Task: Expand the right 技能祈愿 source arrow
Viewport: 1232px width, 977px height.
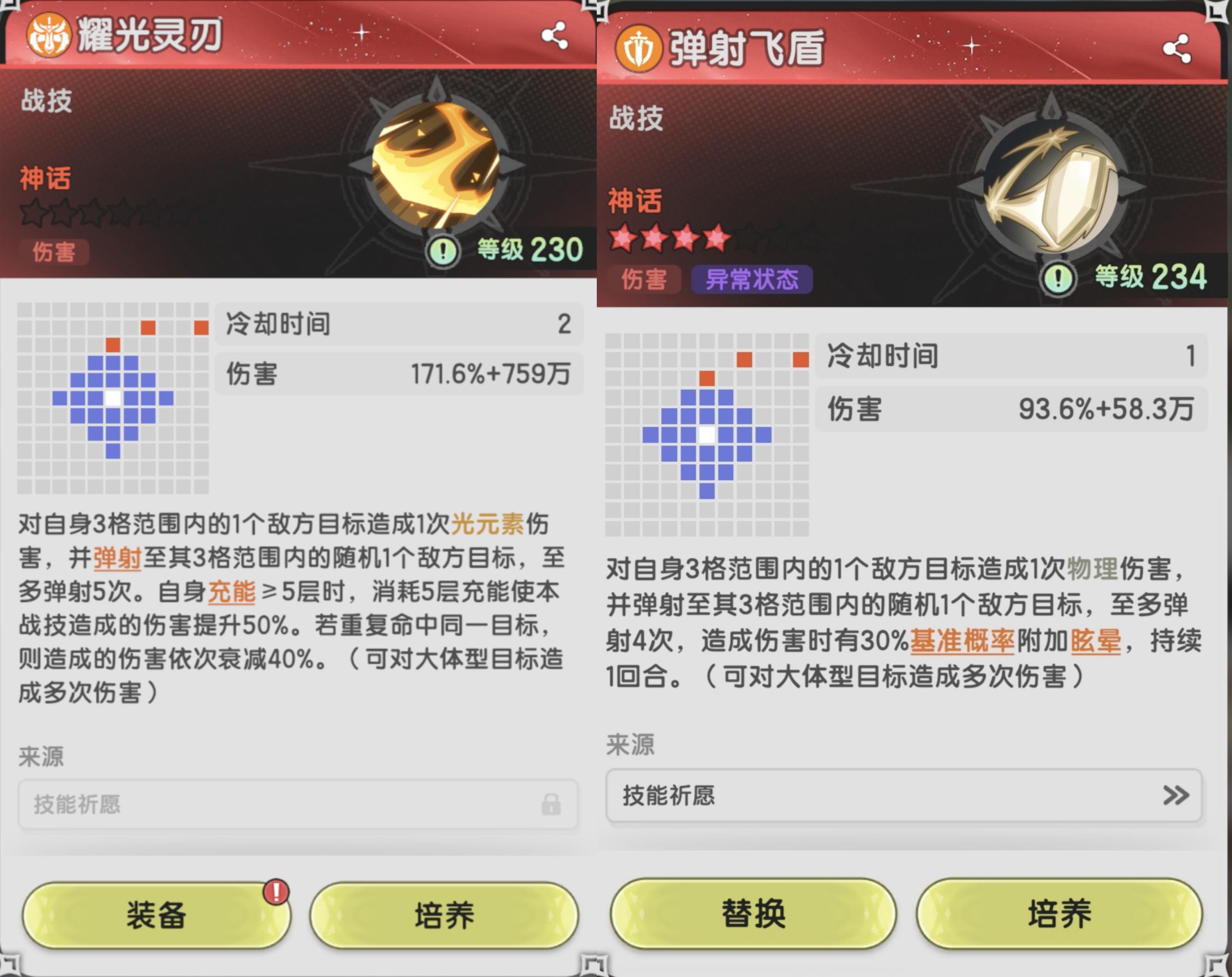Action: (x=1176, y=795)
